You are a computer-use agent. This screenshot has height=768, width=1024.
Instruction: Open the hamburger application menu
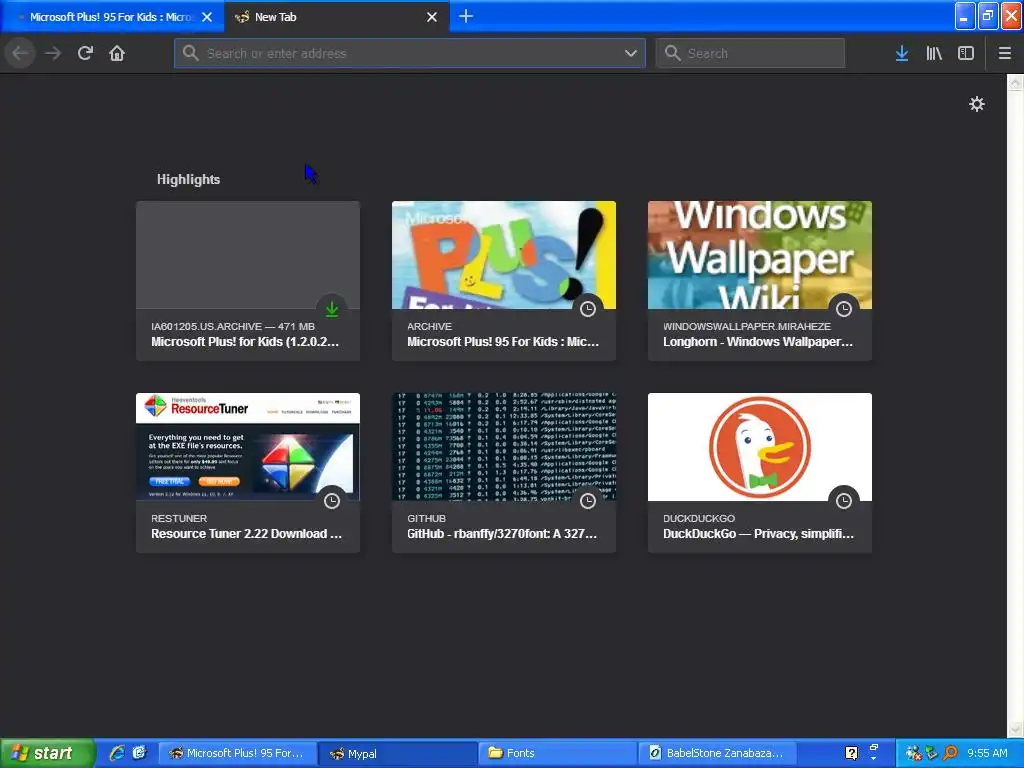click(x=1004, y=53)
